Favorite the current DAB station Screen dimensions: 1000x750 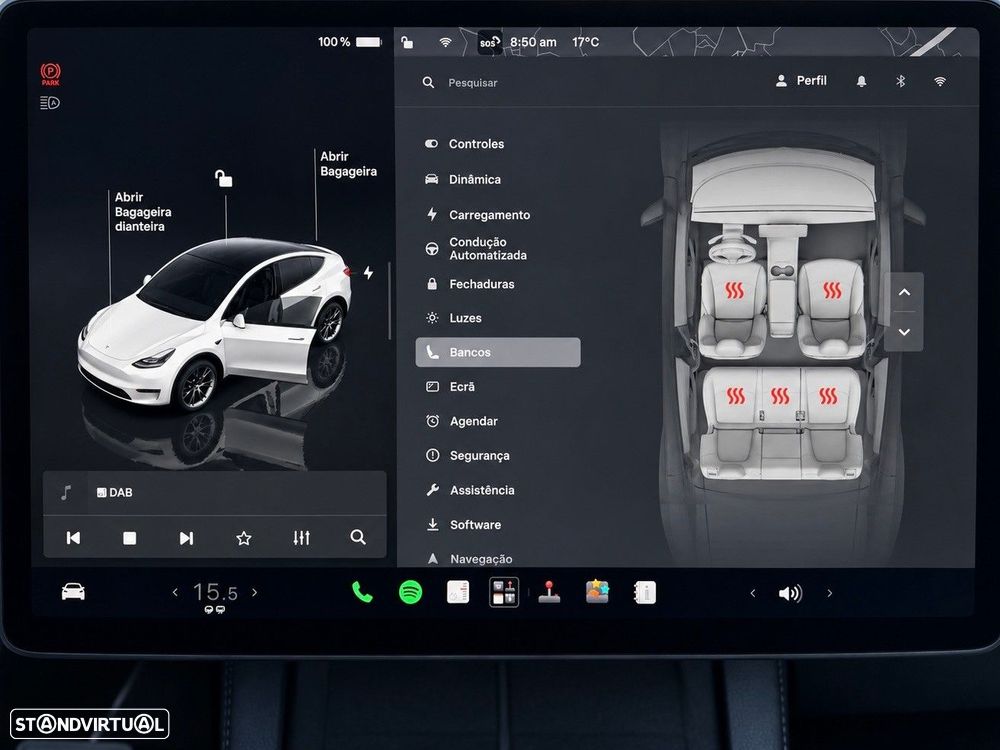pyautogui.click(x=244, y=538)
